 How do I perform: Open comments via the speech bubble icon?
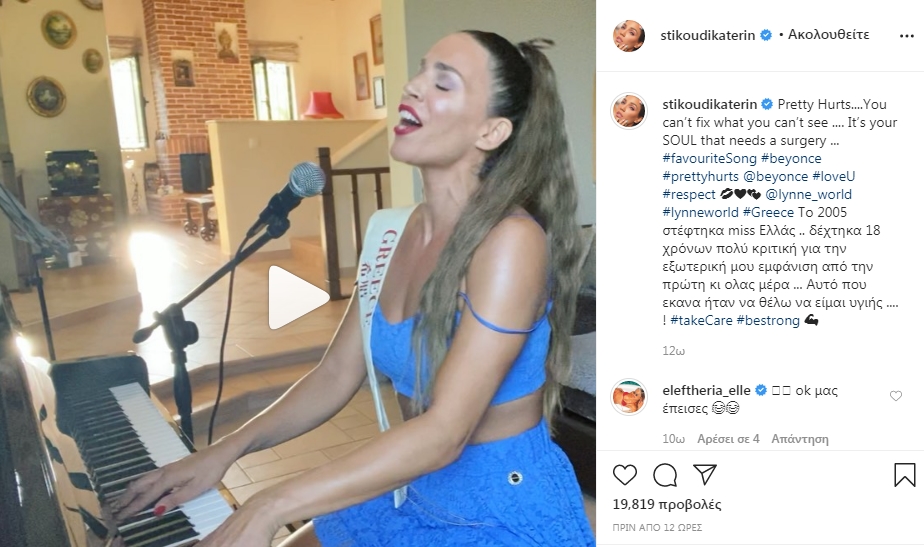[x=665, y=474]
